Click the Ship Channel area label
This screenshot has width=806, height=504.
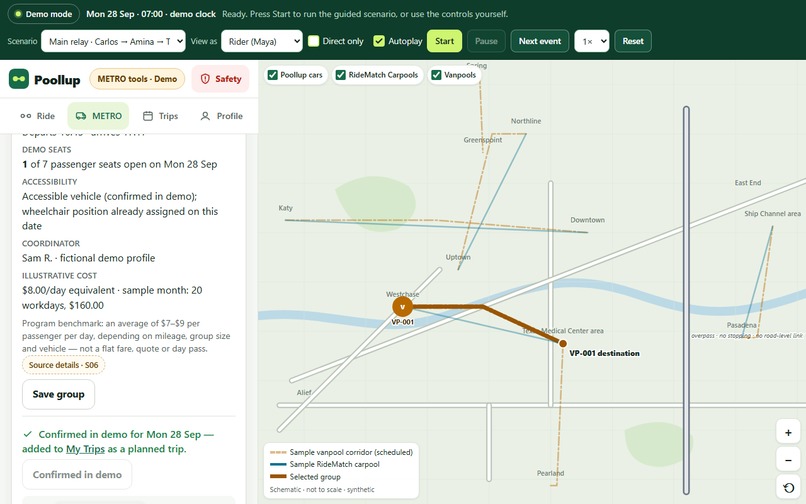[x=773, y=213]
